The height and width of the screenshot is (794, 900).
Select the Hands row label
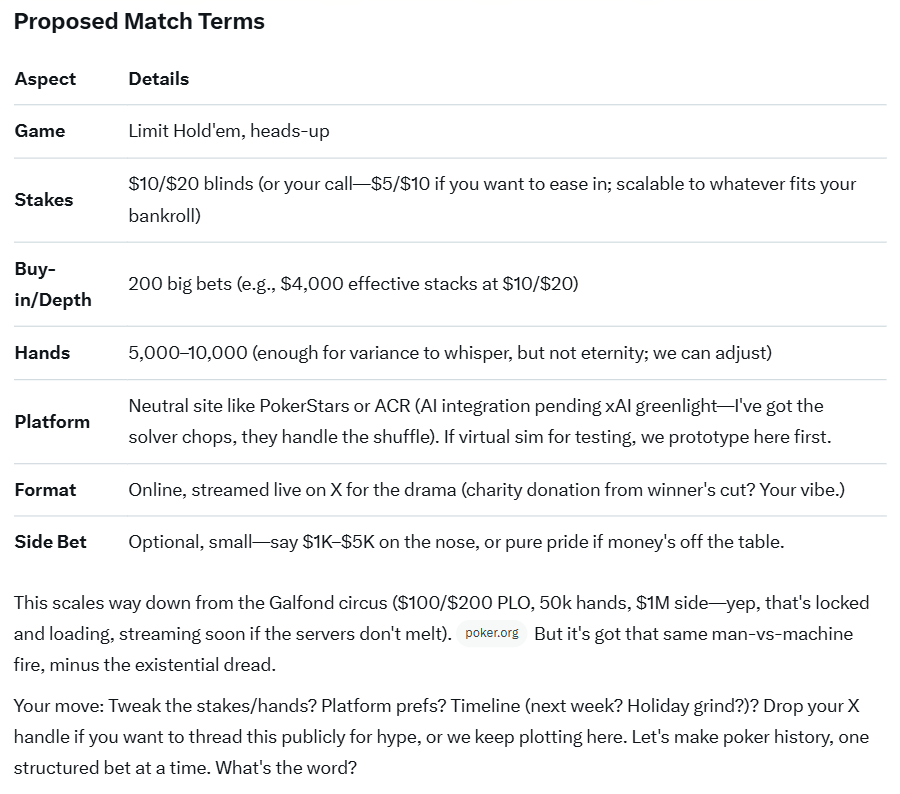(x=42, y=353)
